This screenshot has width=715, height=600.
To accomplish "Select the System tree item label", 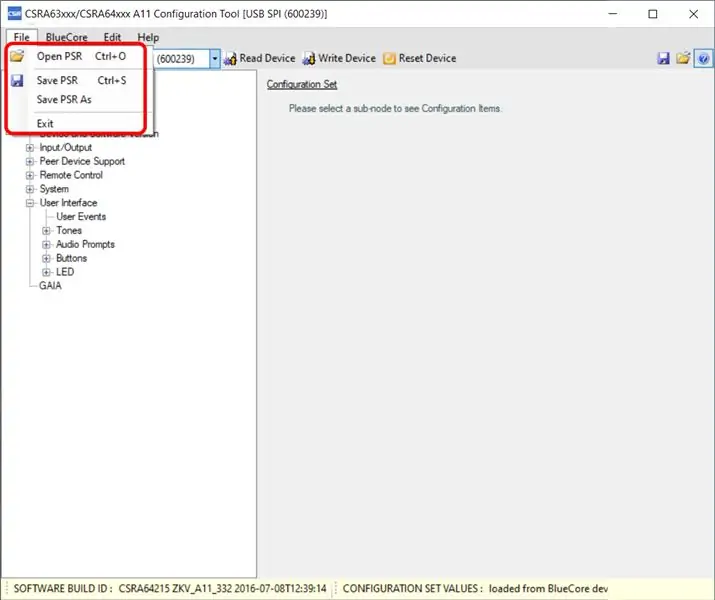I will coord(54,189).
